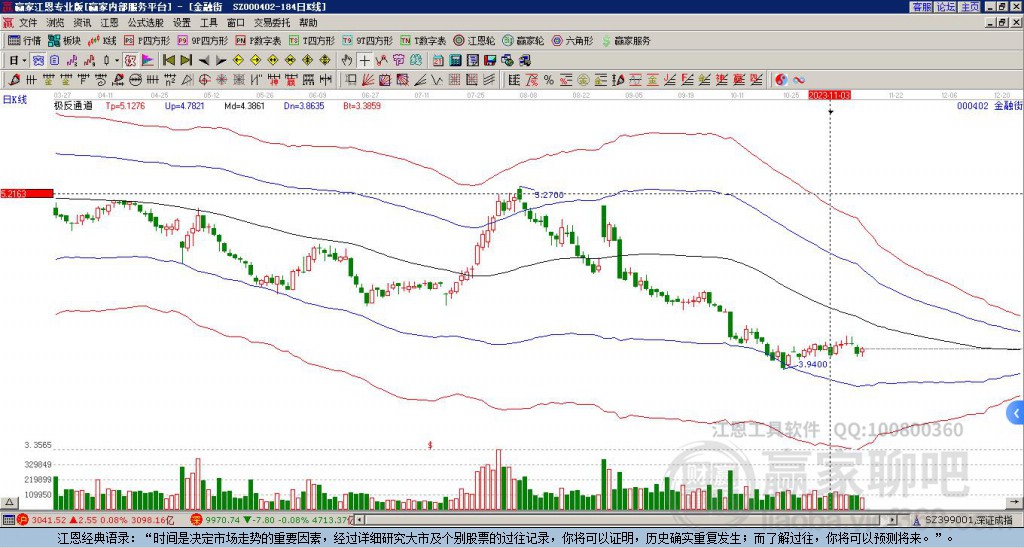This screenshot has height=548, width=1024.
Task: Click the colorful flag icon
Action: 147,60
